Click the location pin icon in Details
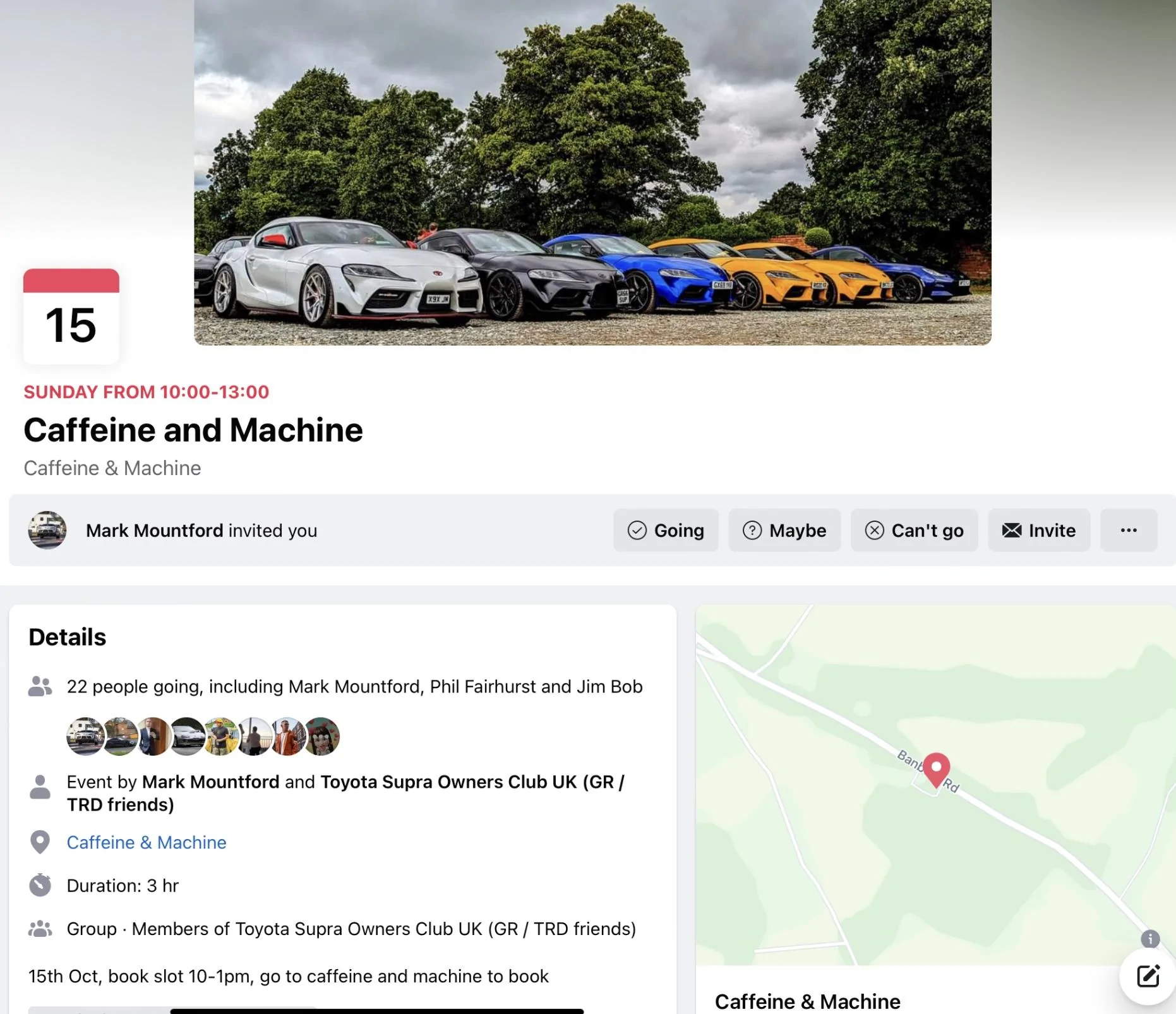 [40, 842]
